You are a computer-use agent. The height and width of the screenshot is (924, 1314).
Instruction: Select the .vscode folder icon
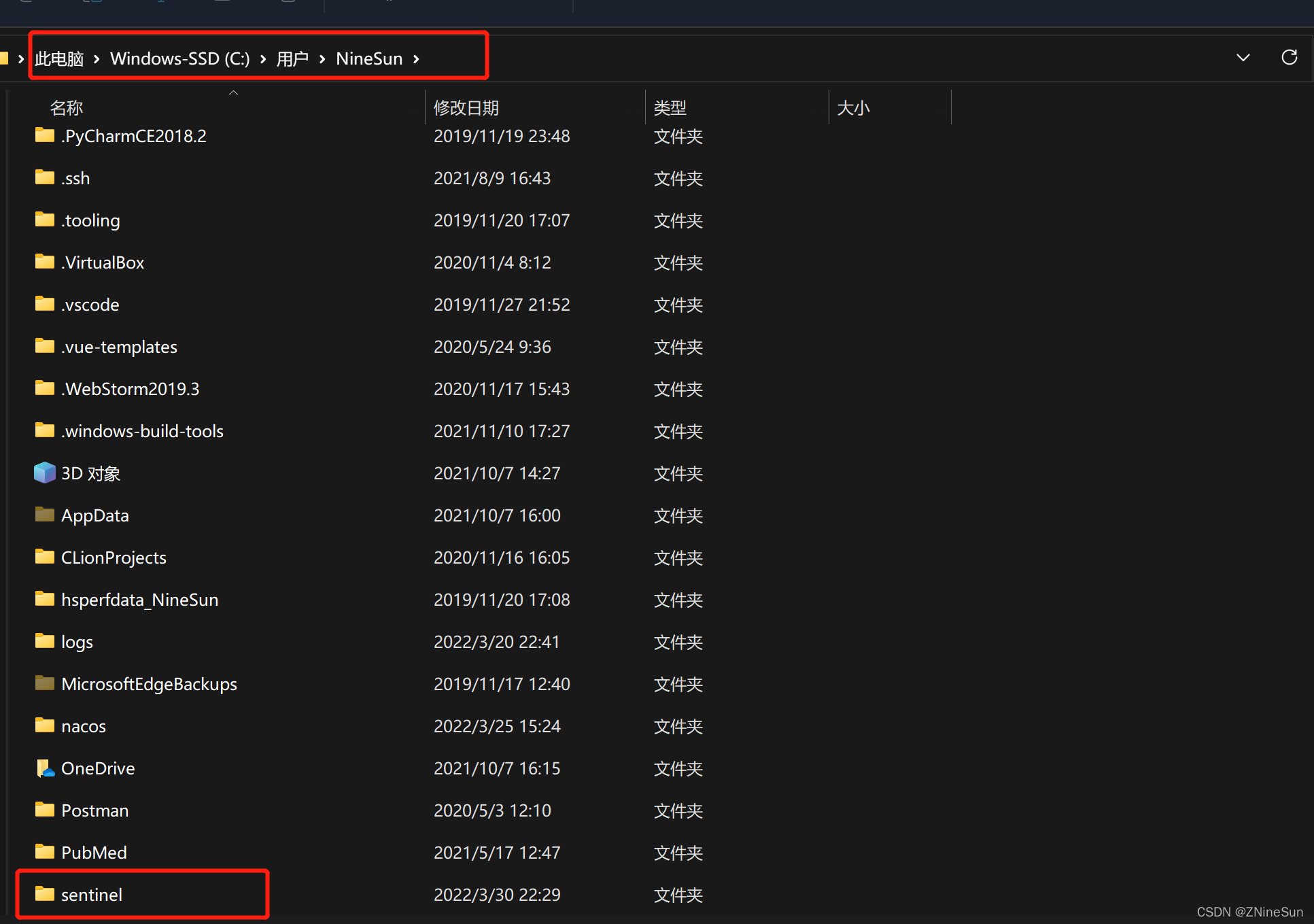tap(45, 304)
